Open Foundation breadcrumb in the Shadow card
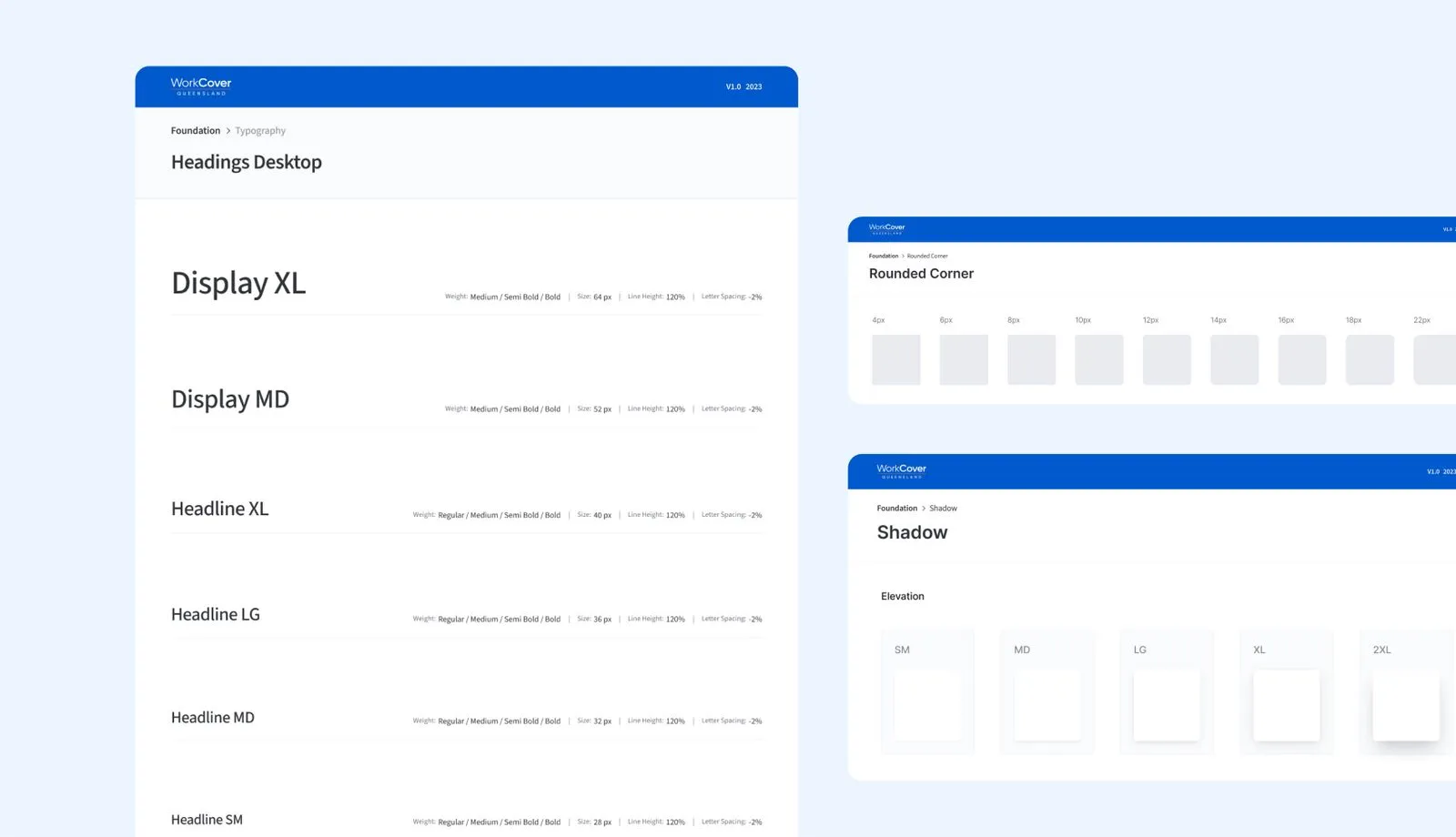Viewport: 1456px width, 837px height. pos(896,509)
